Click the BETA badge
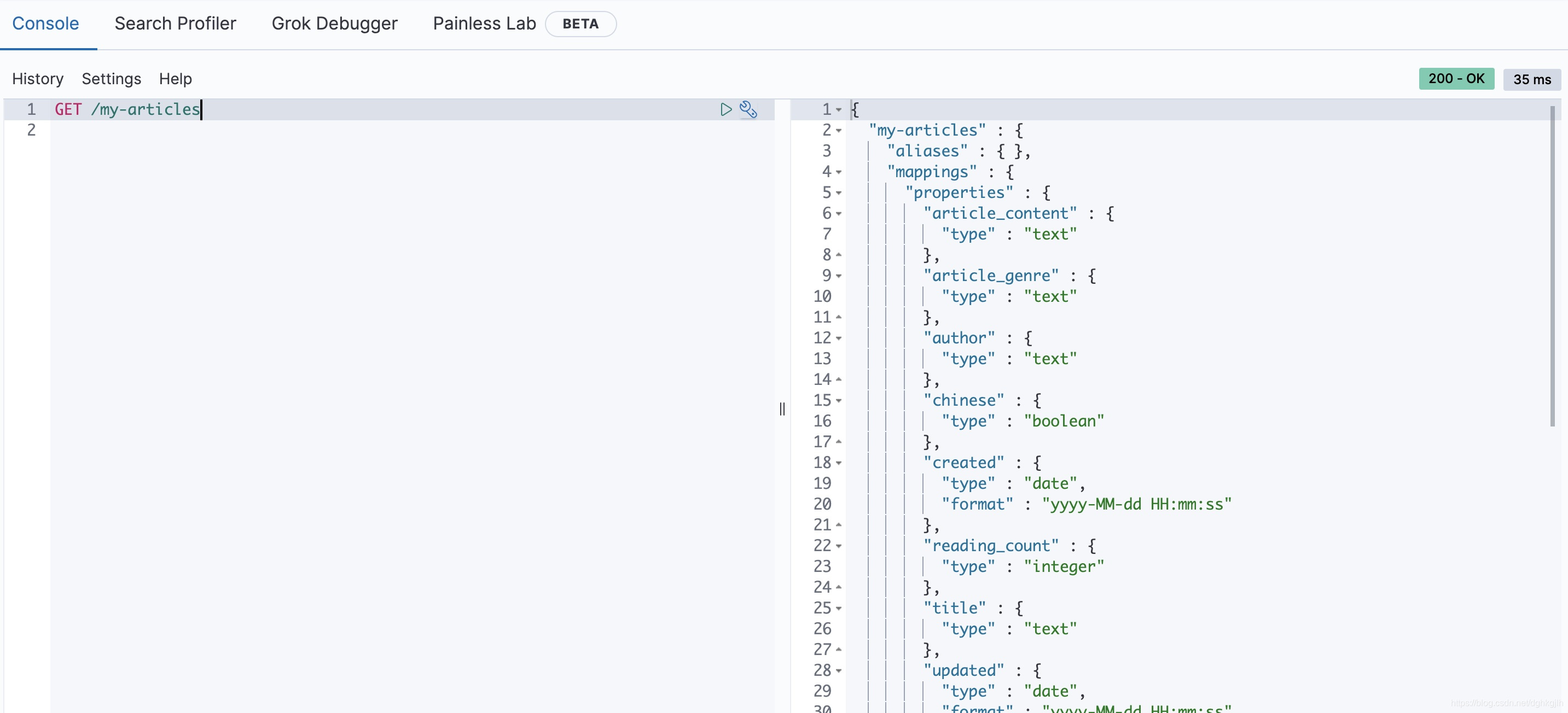 [580, 24]
